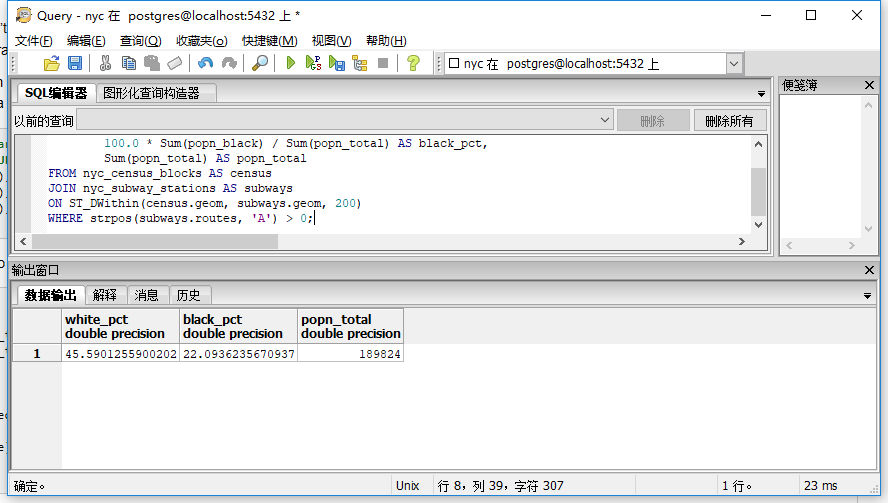Expand SQL editor tab list arrow
Image resolution: width=888 pixels, height=503 pixels.
tap(761, 94)
